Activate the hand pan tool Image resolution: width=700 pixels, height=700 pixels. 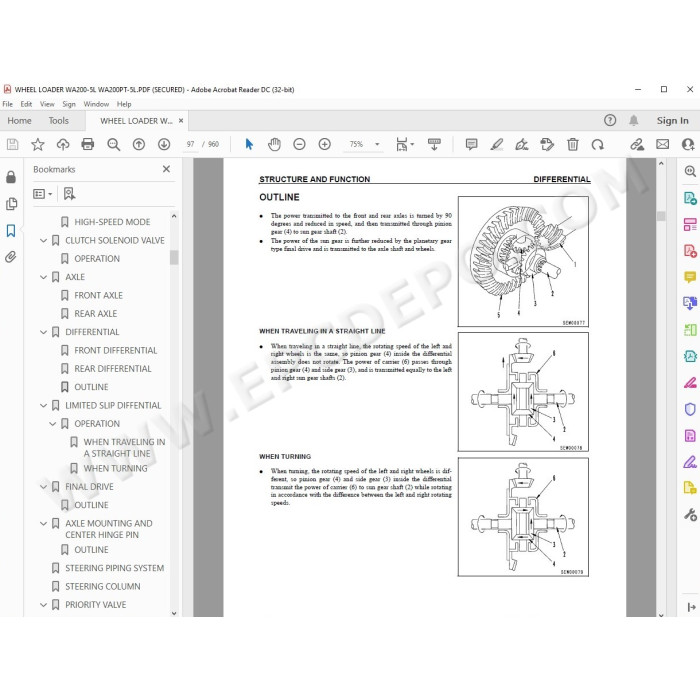point(274,144)
